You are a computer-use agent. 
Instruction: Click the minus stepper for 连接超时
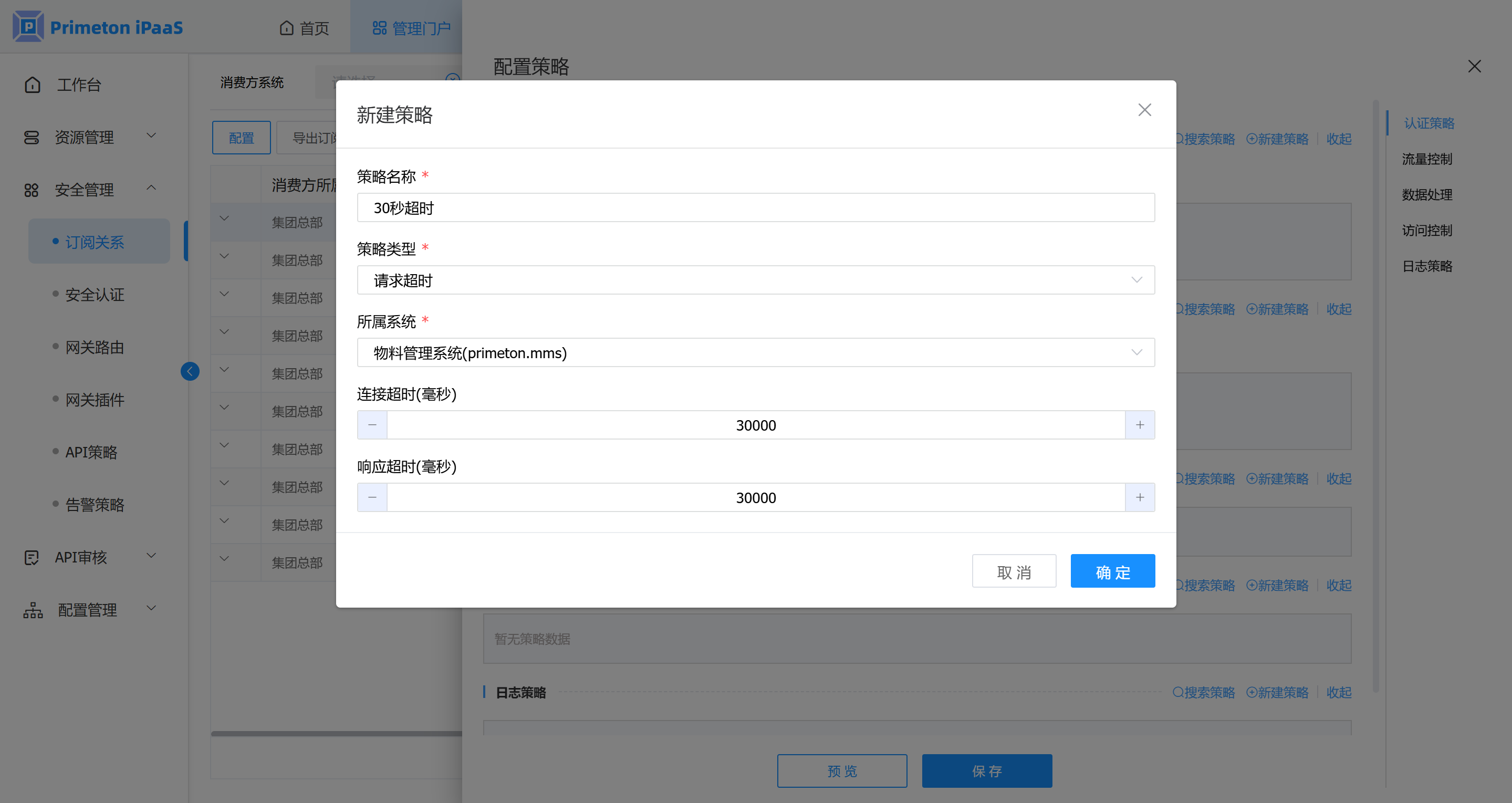(372, 425)
